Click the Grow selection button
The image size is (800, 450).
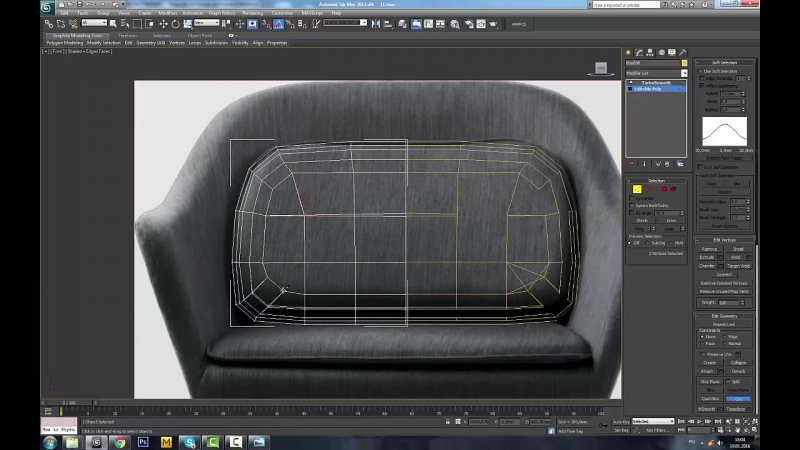(671, 220)
